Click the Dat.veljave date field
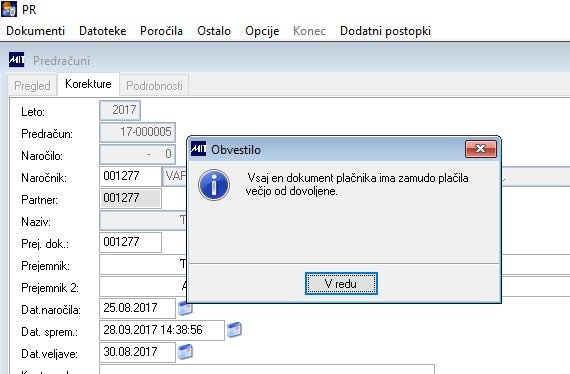This screenshot has height=374, width=570. click(137, 352)
